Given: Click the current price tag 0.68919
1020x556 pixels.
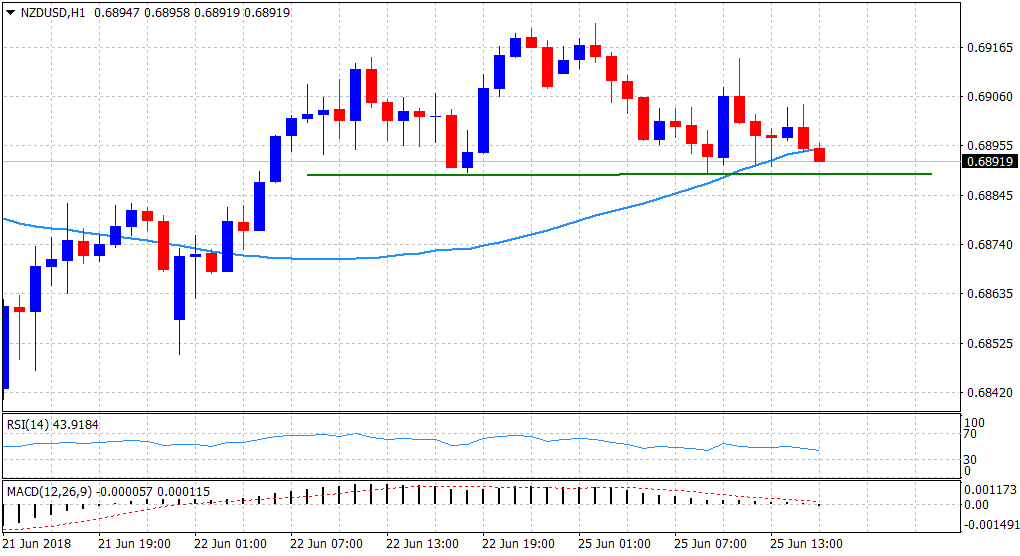Looking at the screenshot, I should [x=990, y=161].
